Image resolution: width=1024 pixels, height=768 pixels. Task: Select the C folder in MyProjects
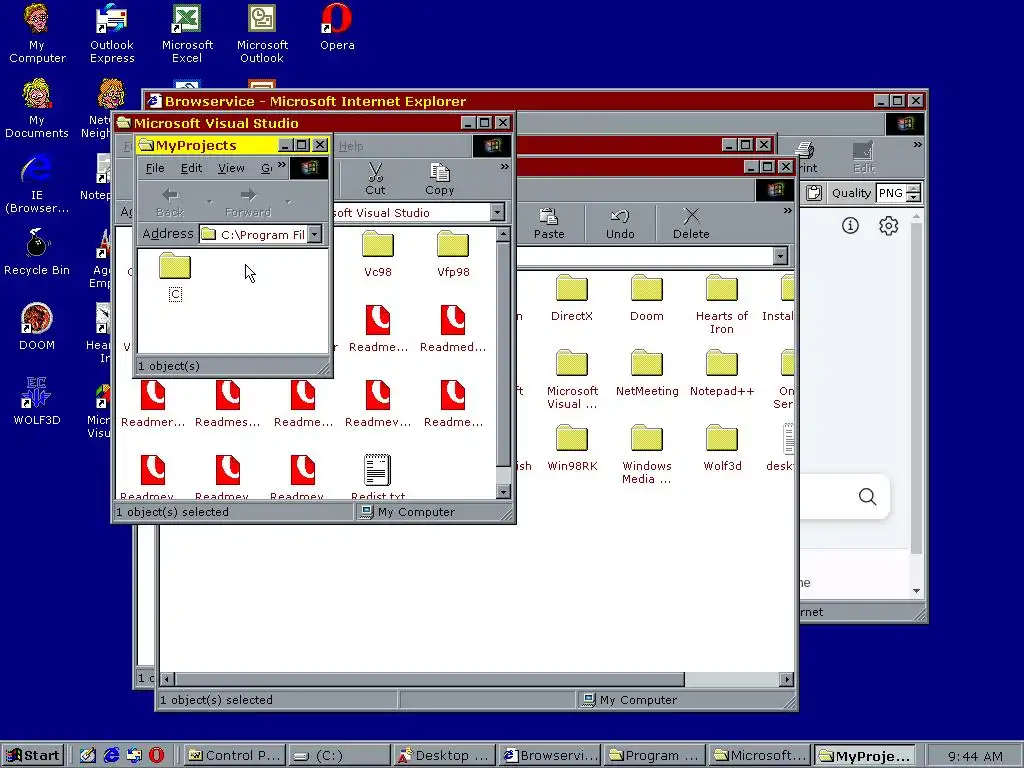(175, 278)
